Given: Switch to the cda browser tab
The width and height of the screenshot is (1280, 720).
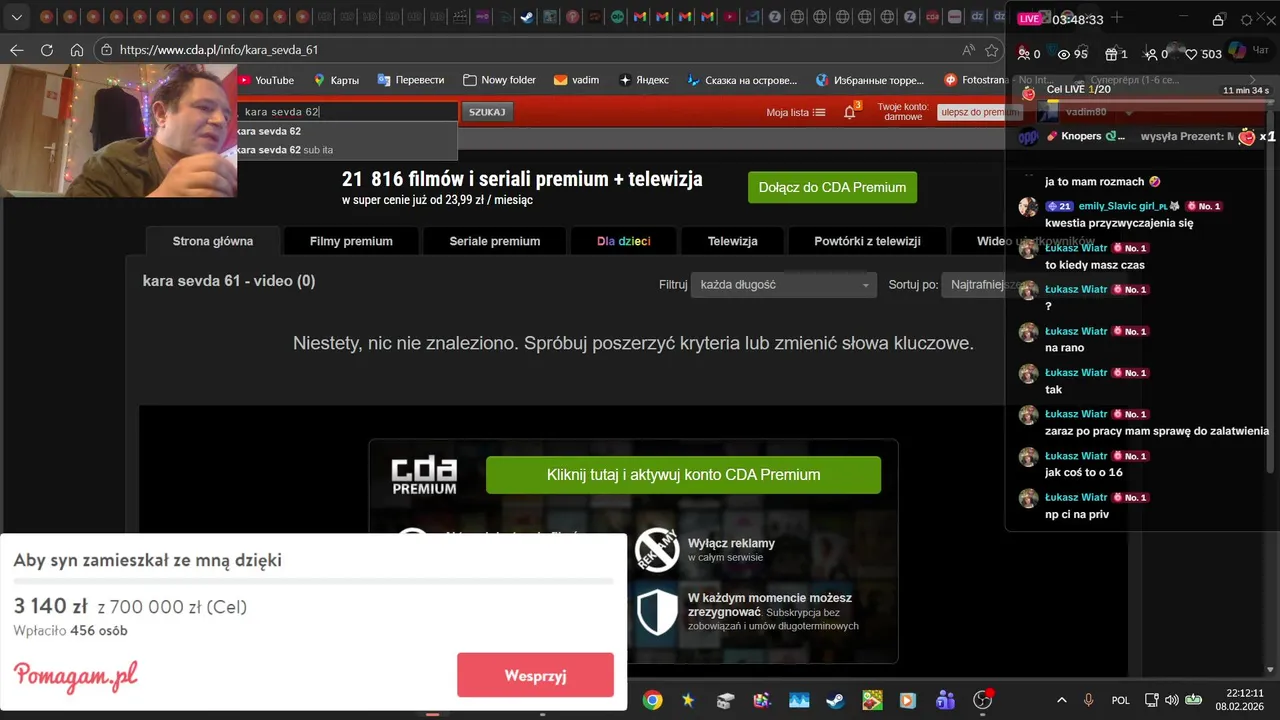Looking at the screenshot, I should [x=932, y=17].
